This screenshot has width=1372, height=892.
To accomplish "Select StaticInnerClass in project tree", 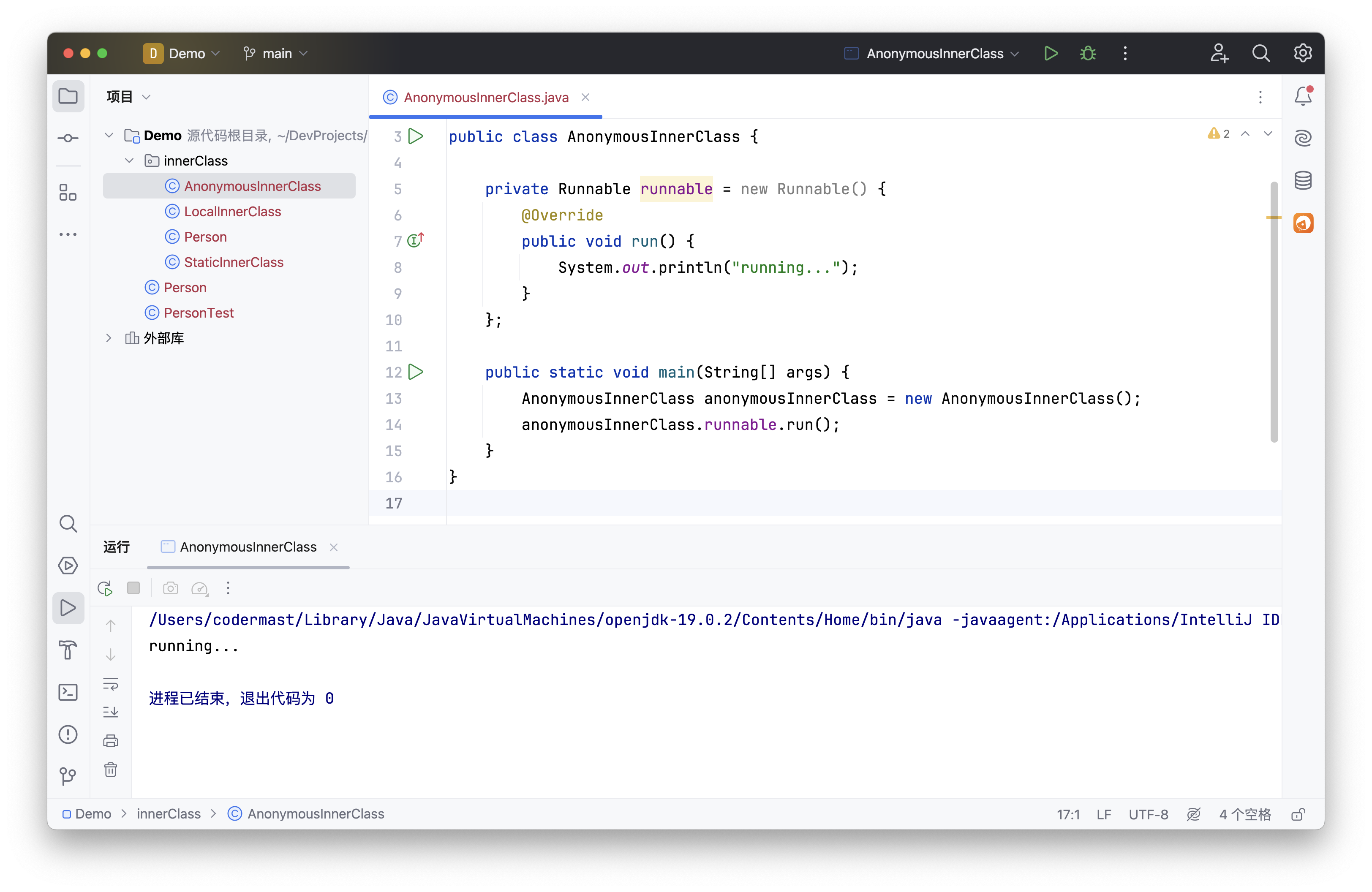I will (234, 262).
